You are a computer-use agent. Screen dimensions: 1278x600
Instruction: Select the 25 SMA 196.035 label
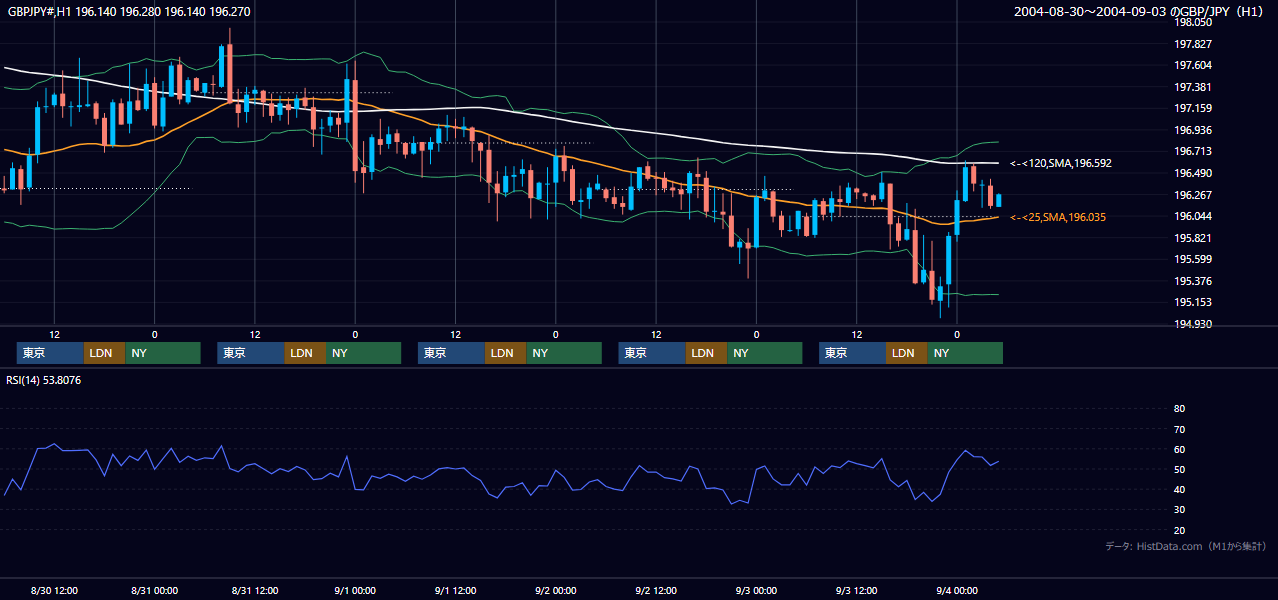click(1058, 217)
